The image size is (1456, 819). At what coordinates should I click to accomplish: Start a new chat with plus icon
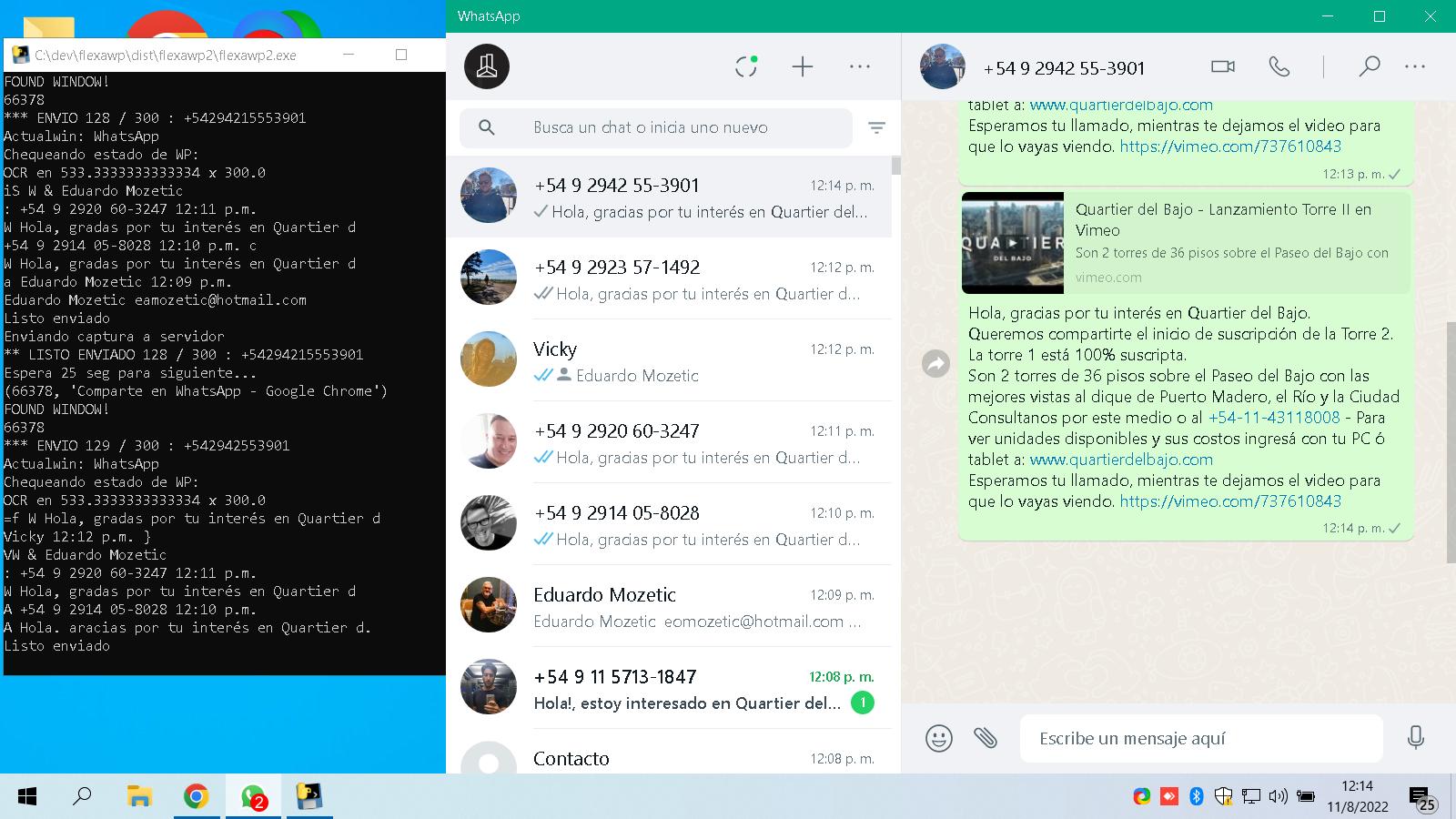(x=803, y=66)
